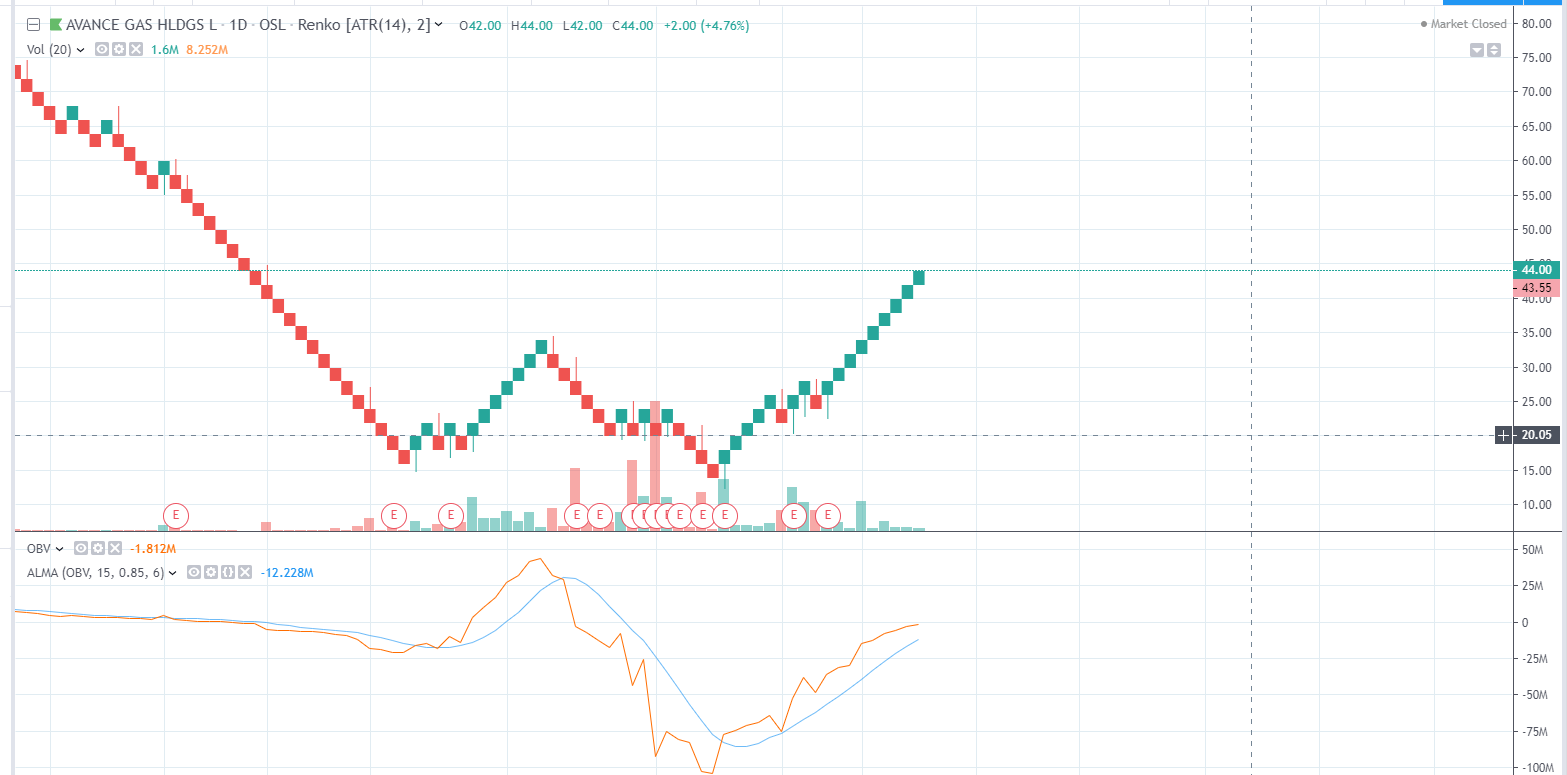Expand the AVANCE GAS HLDGS L title dropdown arrow

pyautogui.click(x=439, y=25)
